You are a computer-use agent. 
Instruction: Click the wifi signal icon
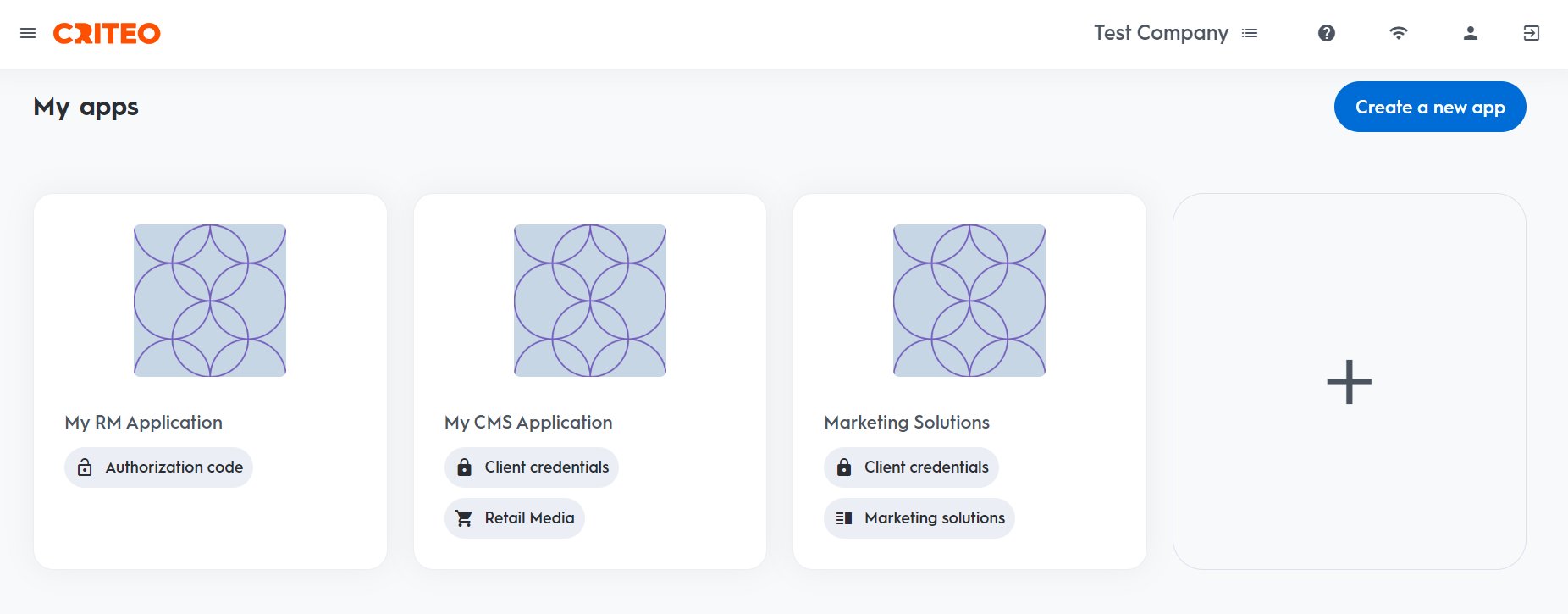1399,33
